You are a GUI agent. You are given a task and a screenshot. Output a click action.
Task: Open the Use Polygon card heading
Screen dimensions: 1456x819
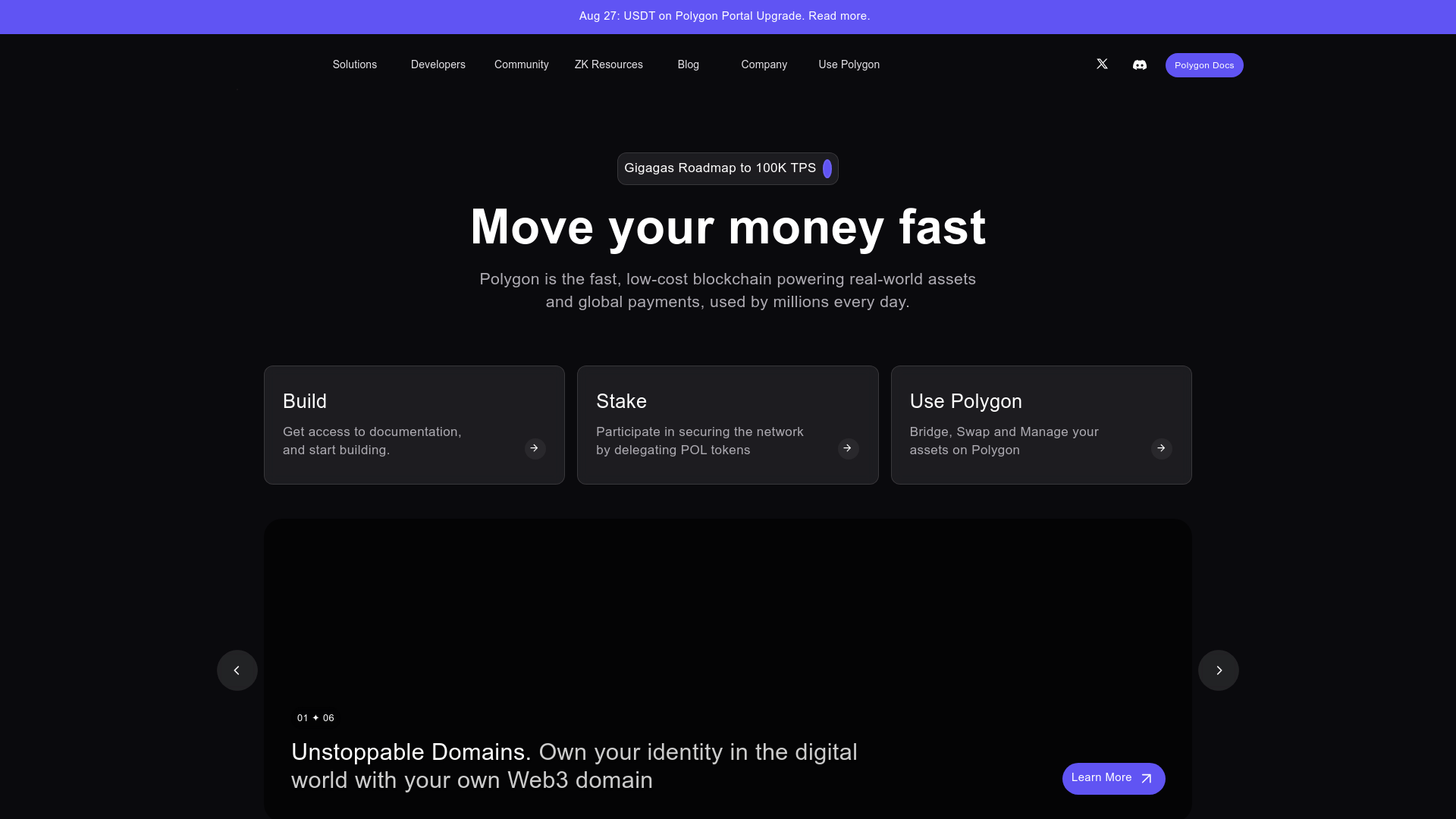(966, 401)
